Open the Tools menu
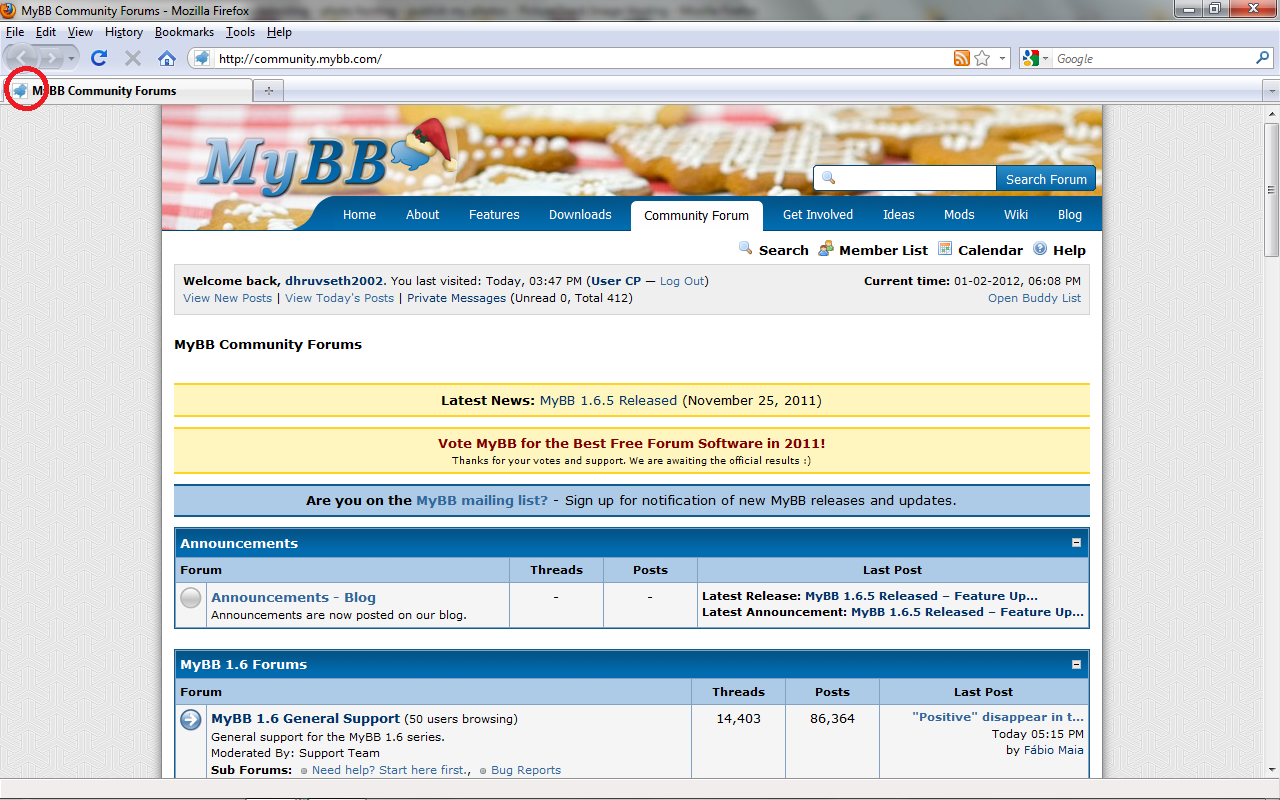Viewport: 1280px width, 800px height. (x=241, y=32)
